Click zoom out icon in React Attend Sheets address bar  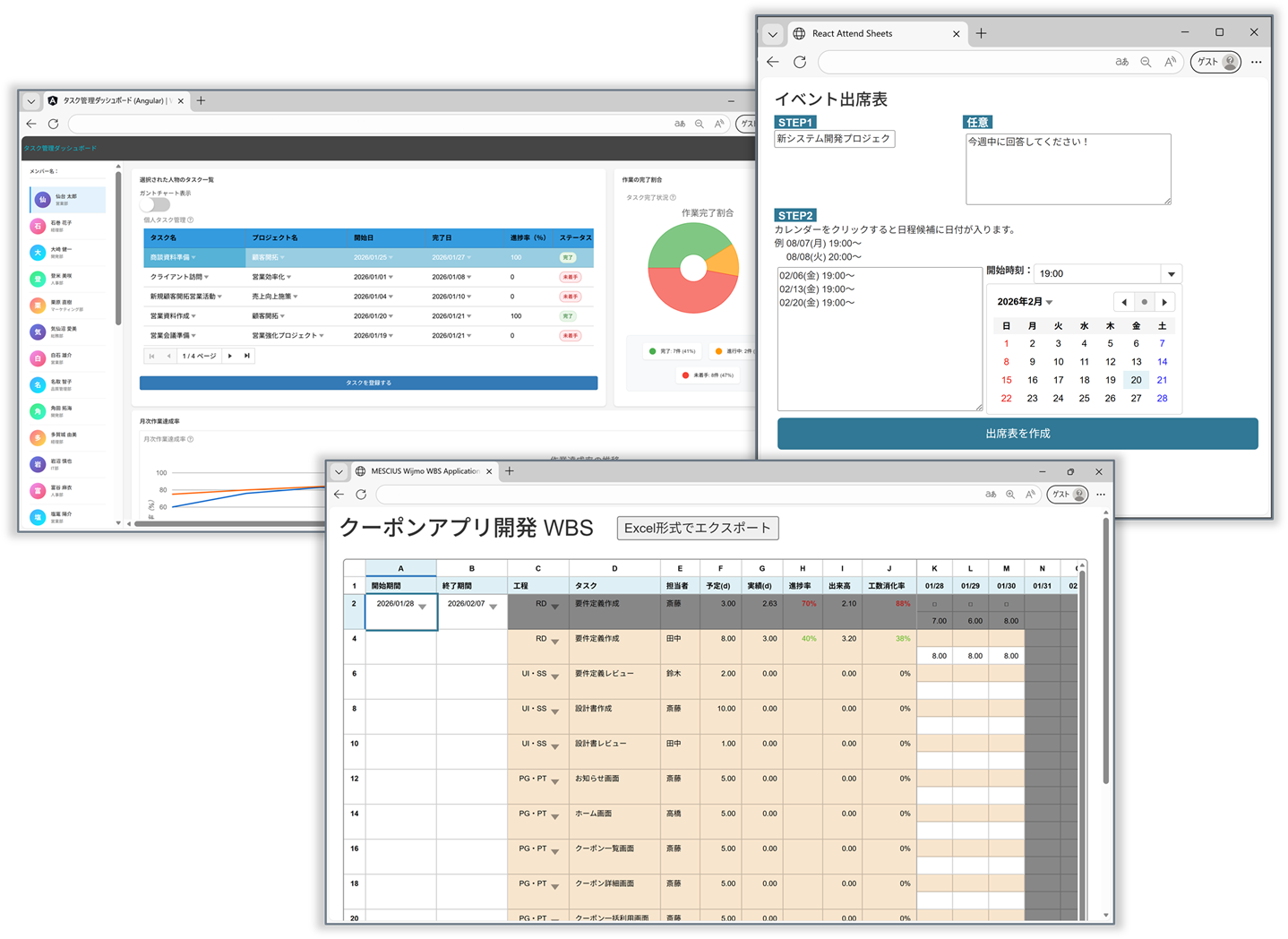click(x=1146, y=62)
